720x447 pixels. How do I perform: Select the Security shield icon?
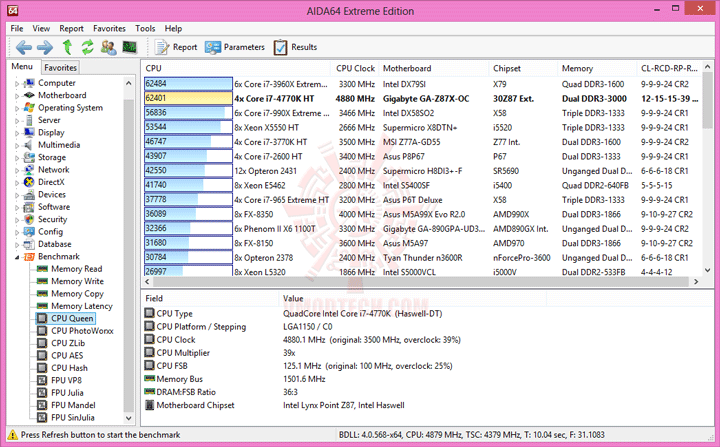(x=29, y=219)
